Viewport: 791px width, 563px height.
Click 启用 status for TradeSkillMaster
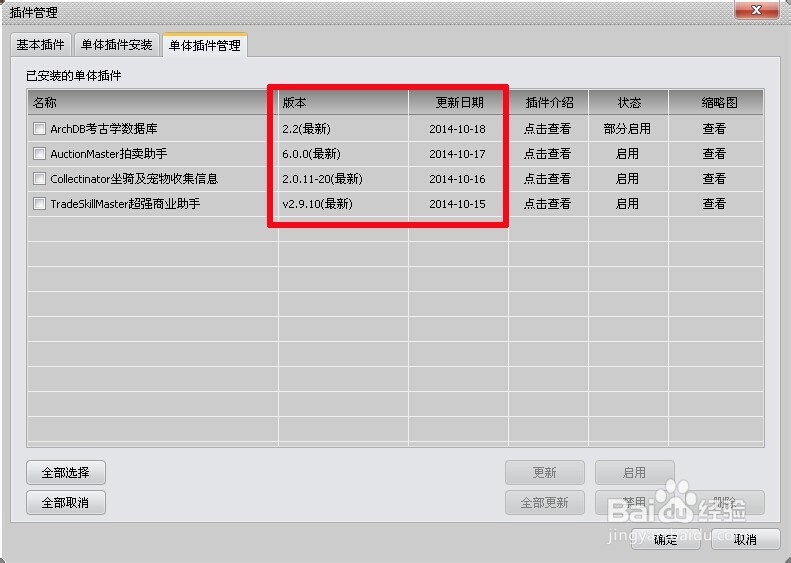pos(627,204)
